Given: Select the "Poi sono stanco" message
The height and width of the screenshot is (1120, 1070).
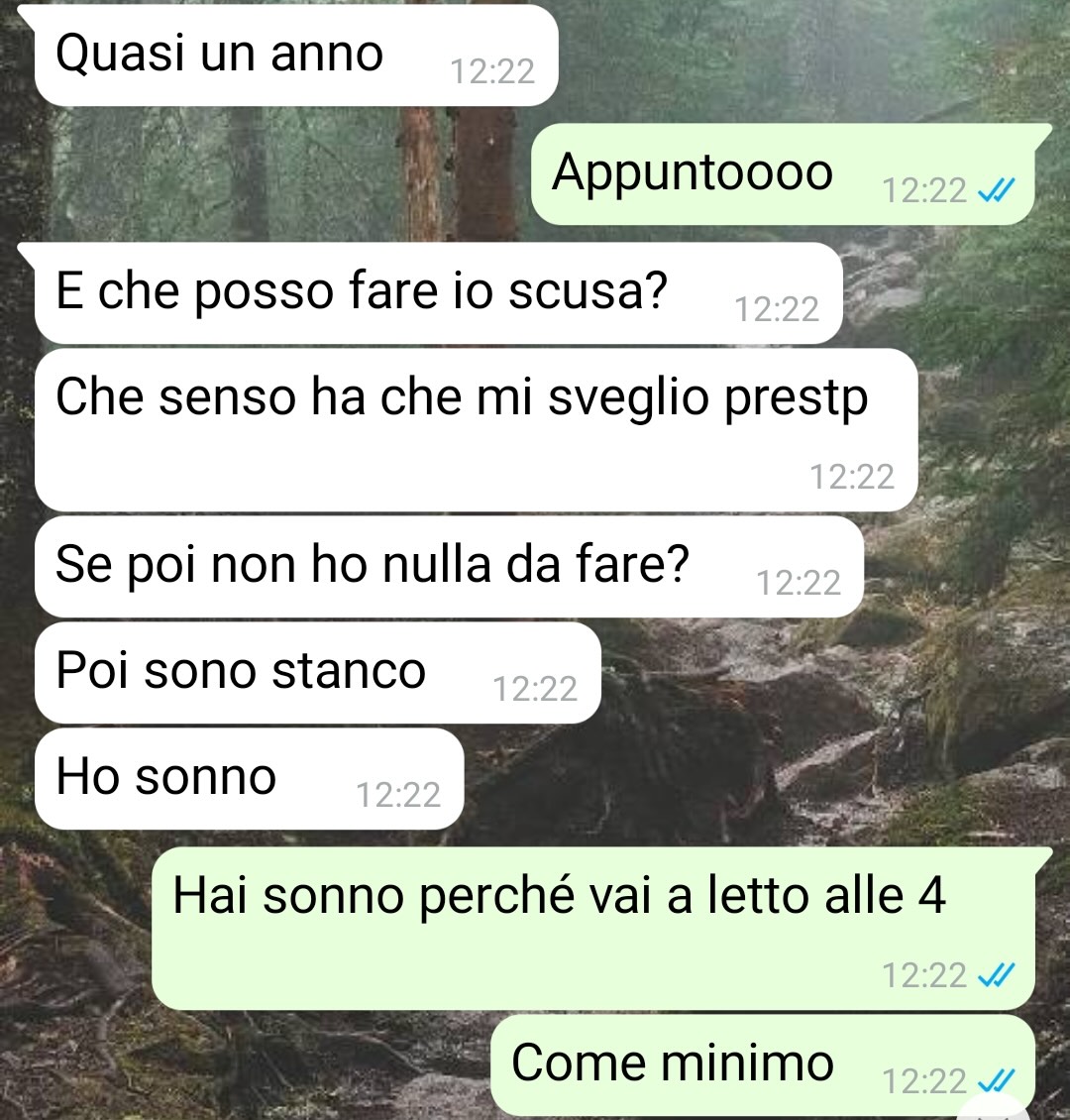Looking at the screenshot, I should point(318,673).
